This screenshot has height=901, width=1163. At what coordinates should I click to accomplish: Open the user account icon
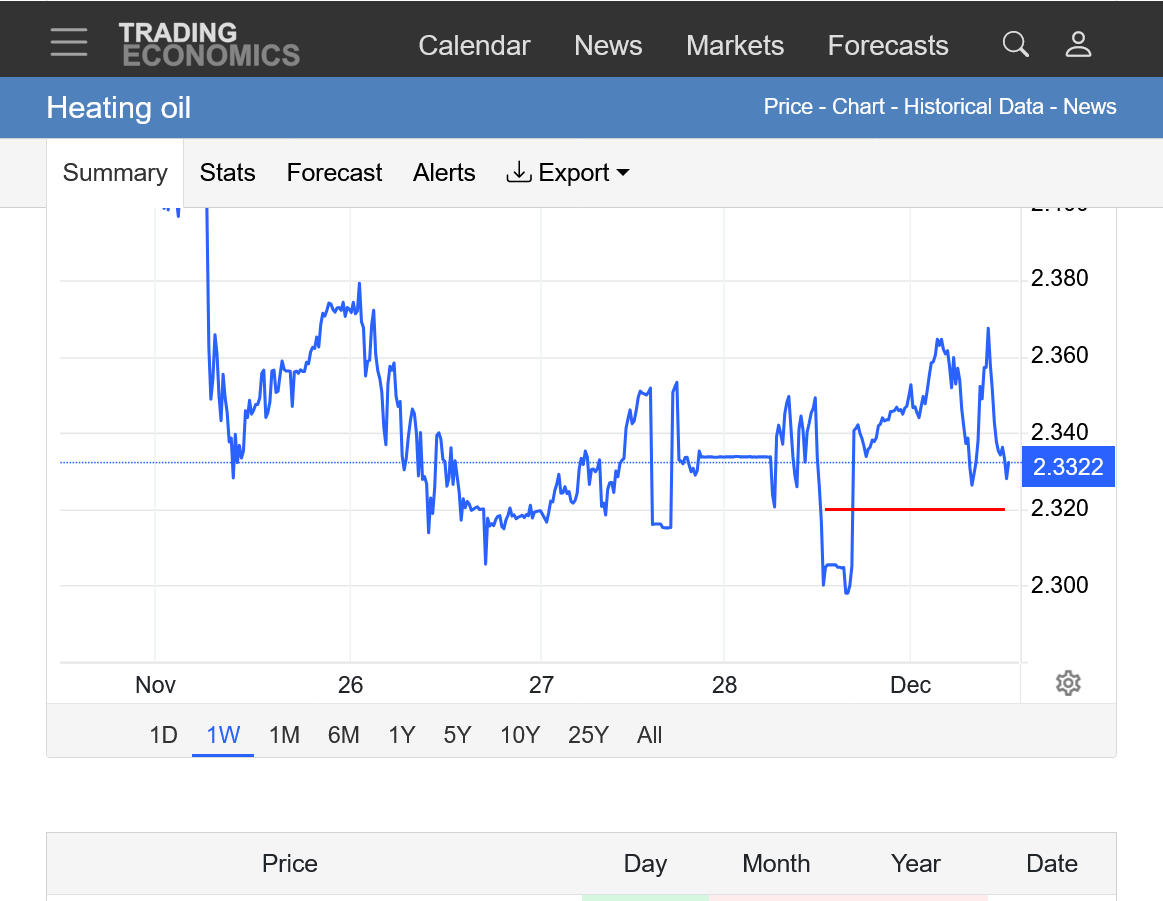[1078, 44]
